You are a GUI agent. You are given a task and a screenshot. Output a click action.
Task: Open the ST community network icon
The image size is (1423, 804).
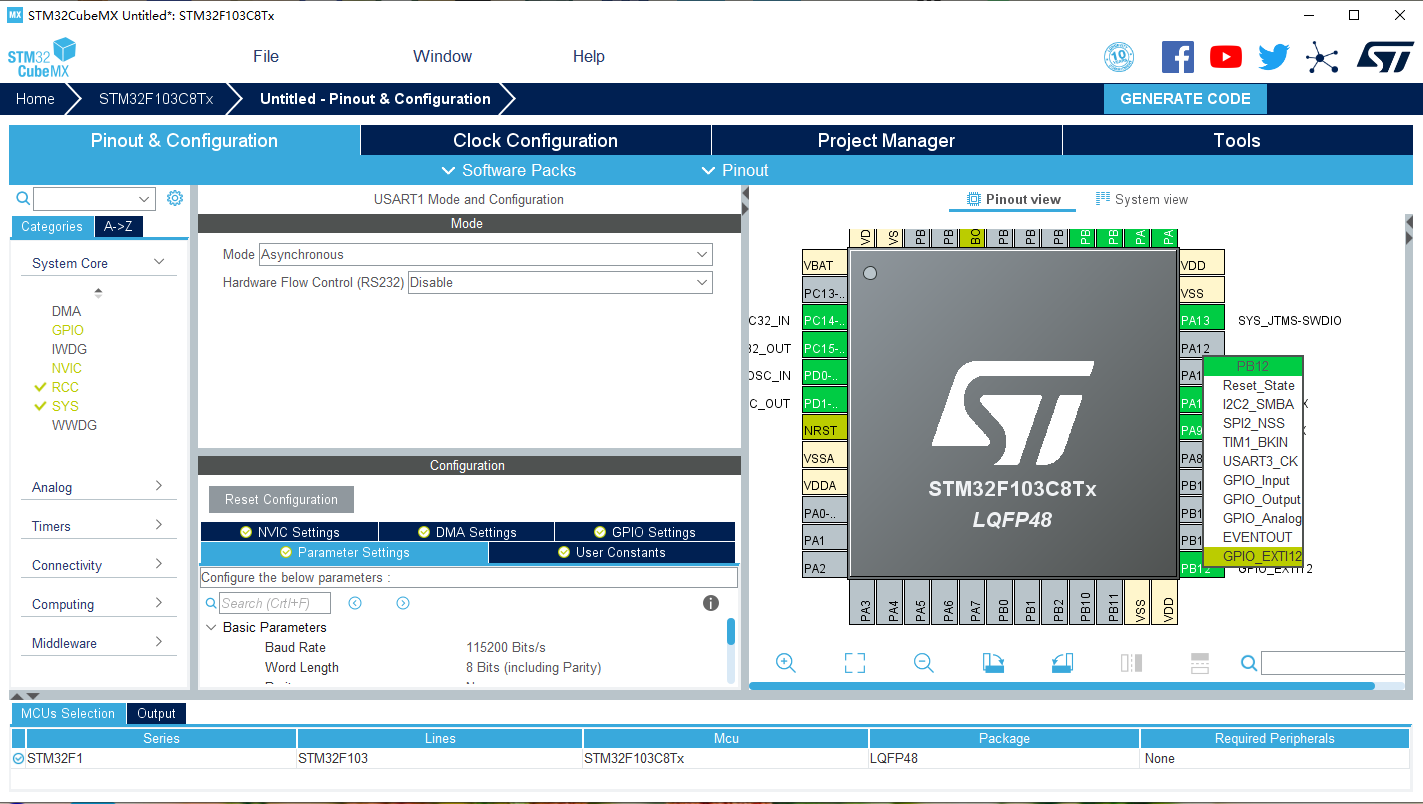coord(1321,57)
